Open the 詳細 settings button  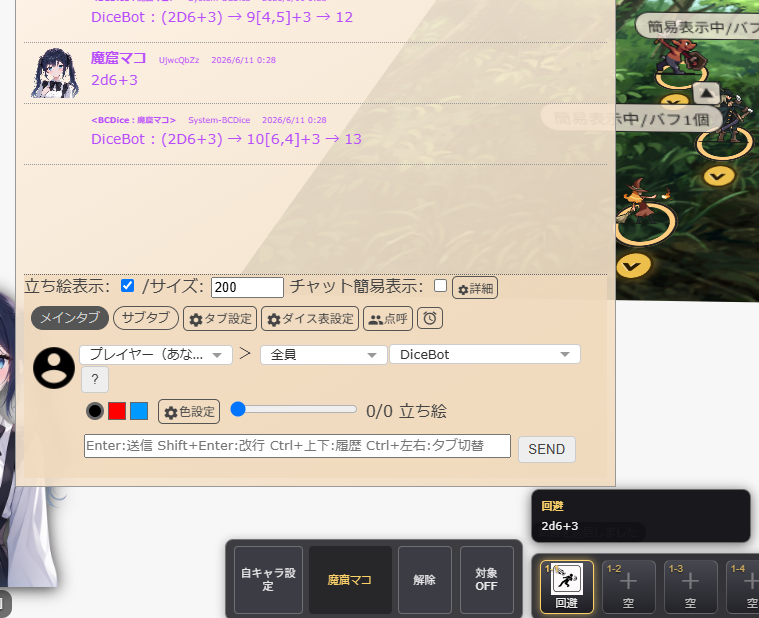[x=475, y=288]
